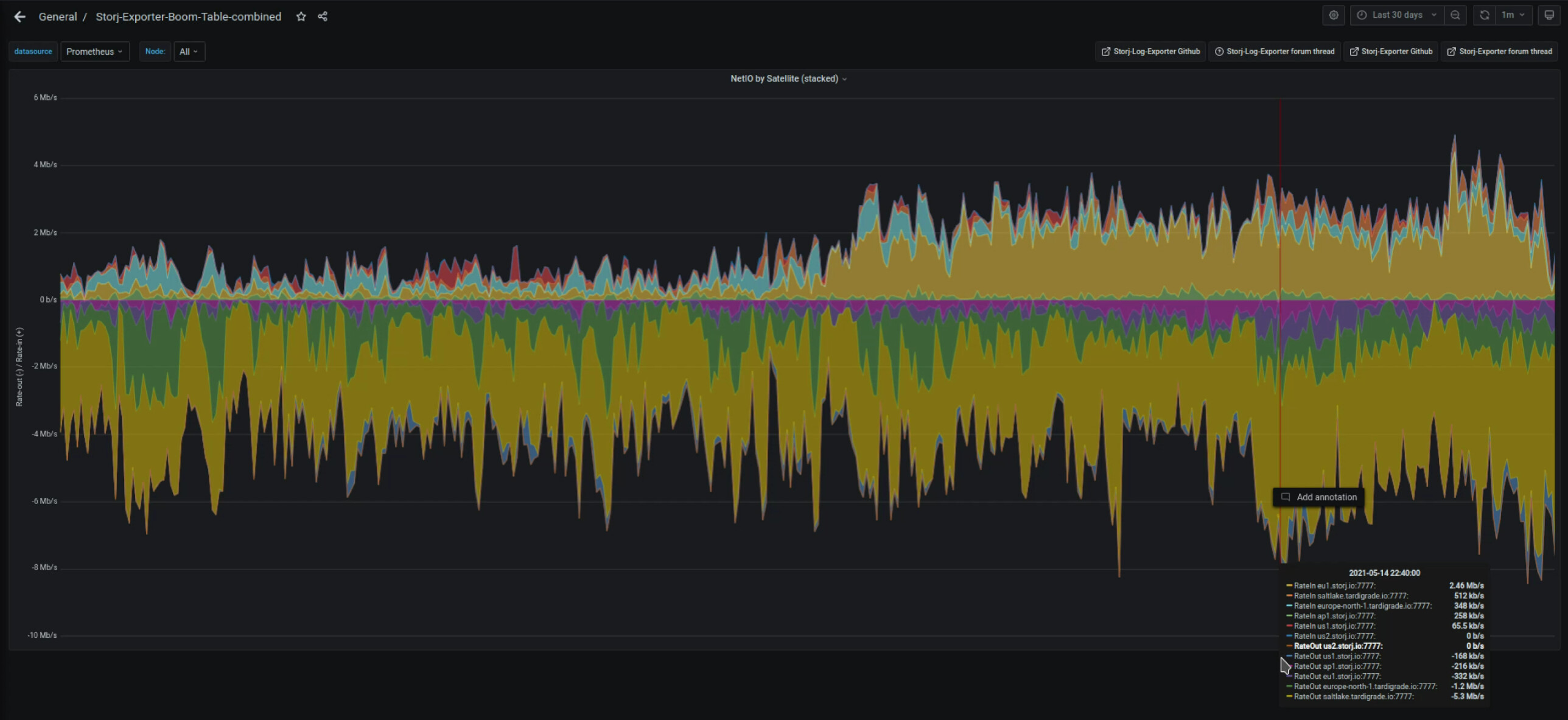Click RateIn eu1.storj.io color swatch in tooltip
The height and width of the screenshot is (720, 1568).
click(x=1289, y=585)
